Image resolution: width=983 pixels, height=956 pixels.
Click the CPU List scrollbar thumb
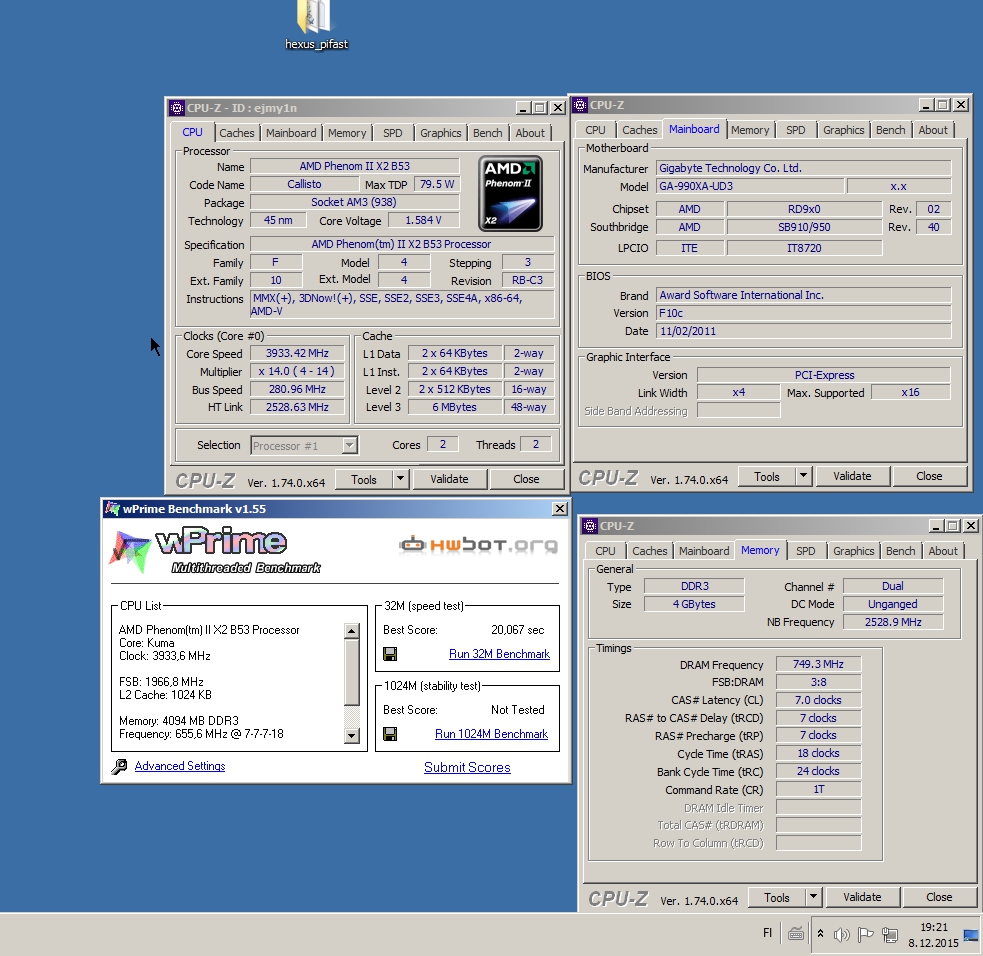352,671
